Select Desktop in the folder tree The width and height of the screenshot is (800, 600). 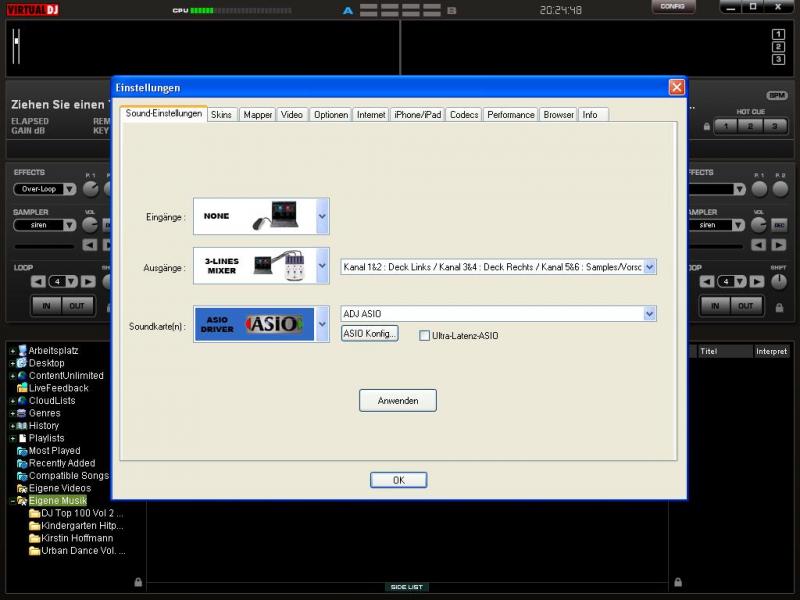coord(46,363)
